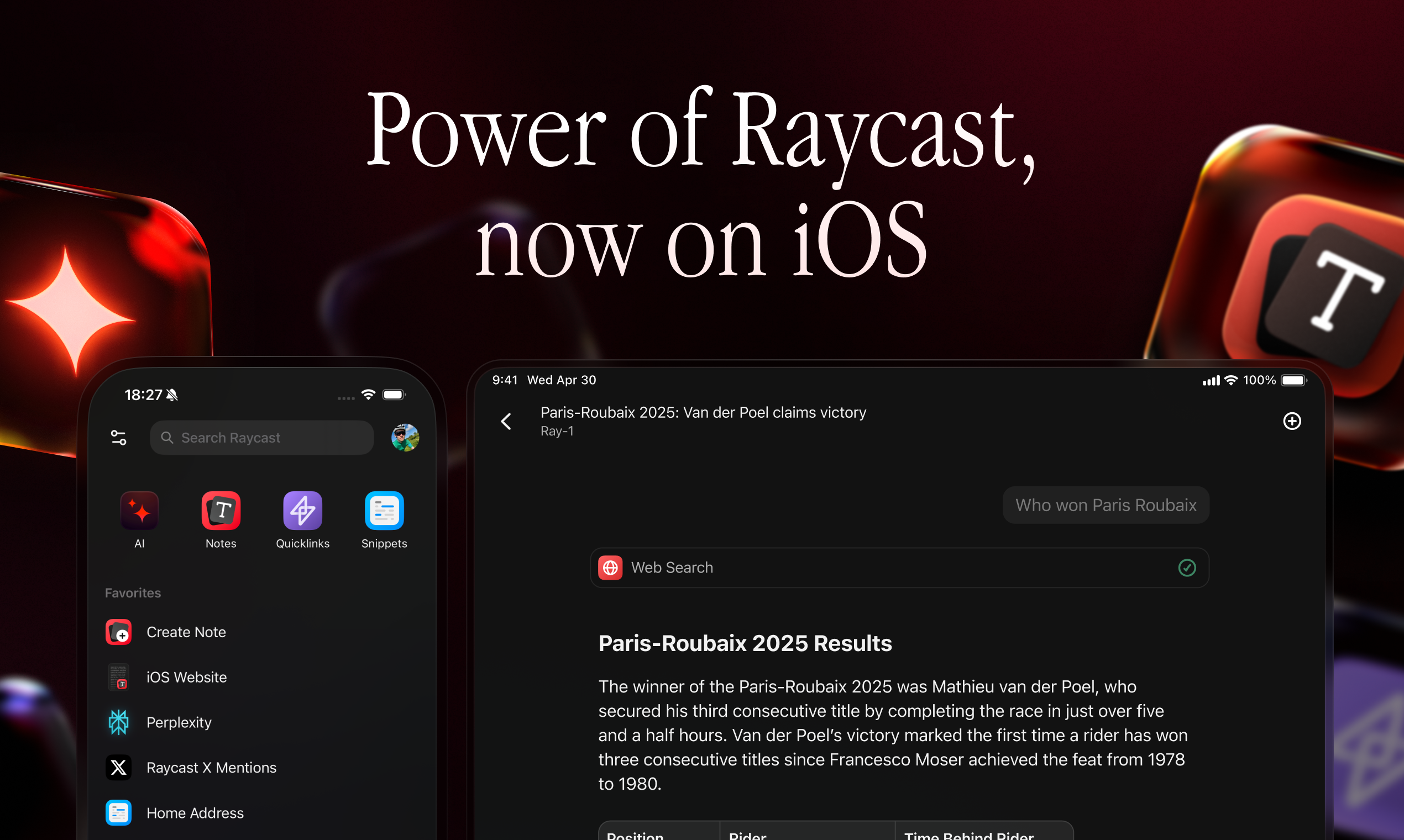Tap the Search Raycast input field

pos(261,437)
